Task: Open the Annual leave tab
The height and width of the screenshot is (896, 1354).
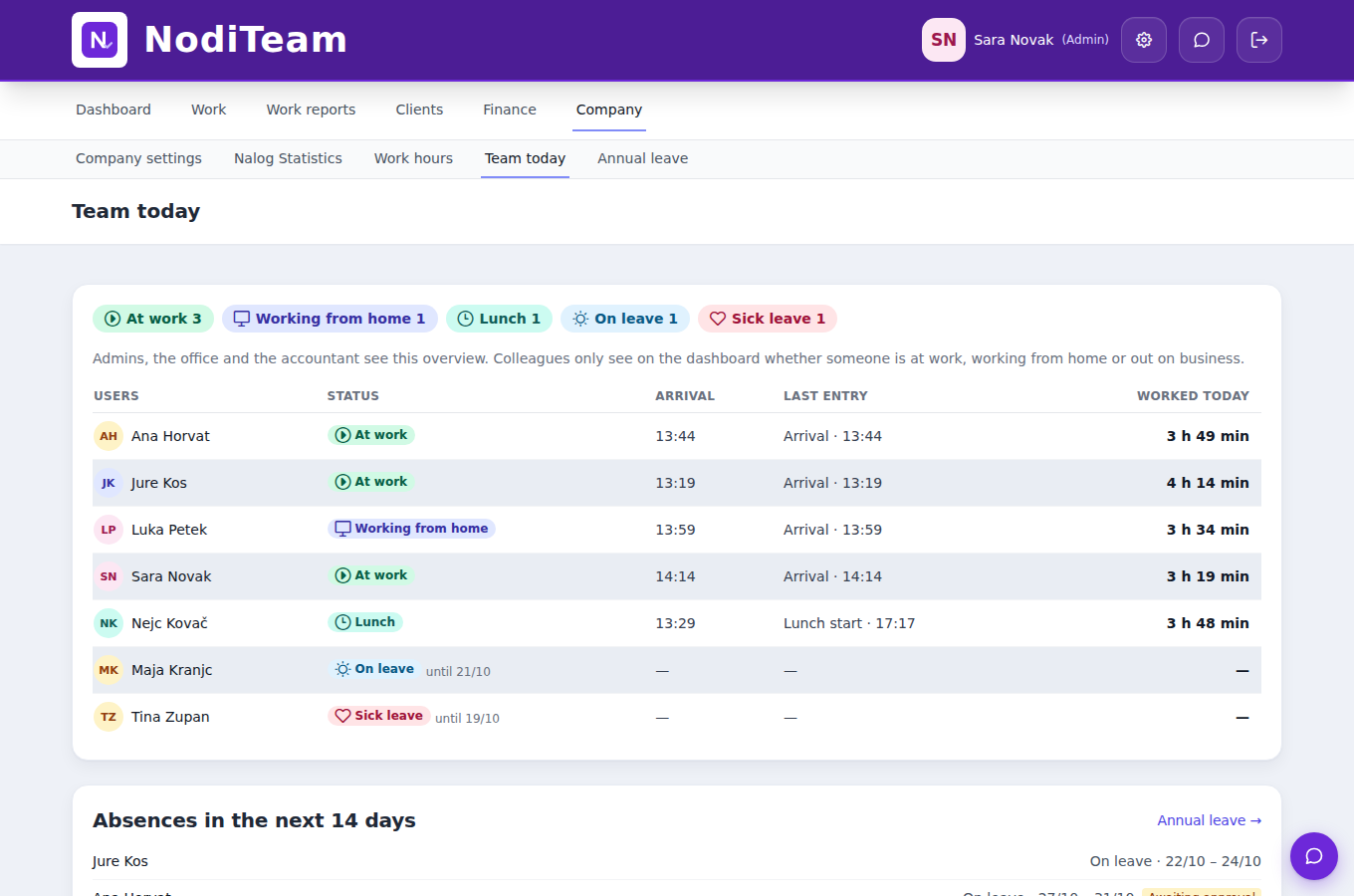Action: (x=642, y=158)
